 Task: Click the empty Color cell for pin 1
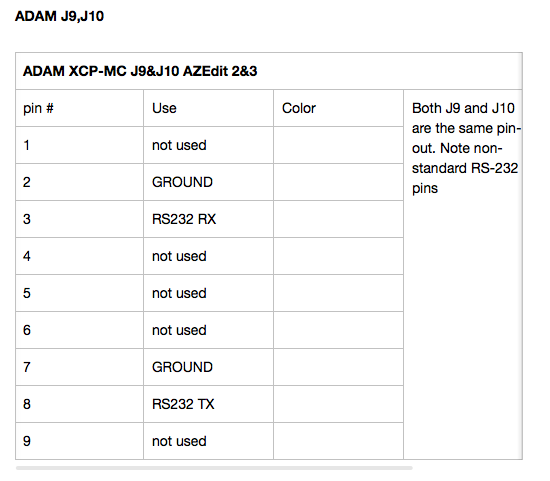pyautogui.click(x=338, y=145)
